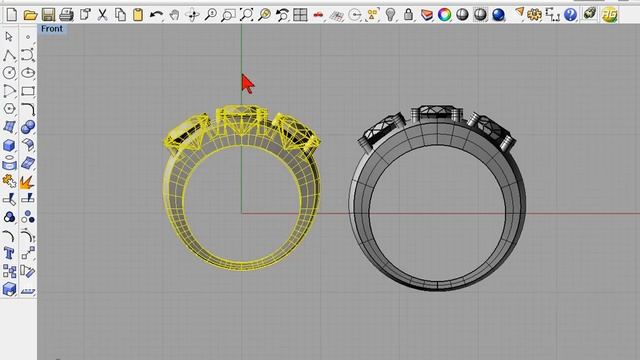
Task: Click the green gem plugin icon
Action: point(589,13)
